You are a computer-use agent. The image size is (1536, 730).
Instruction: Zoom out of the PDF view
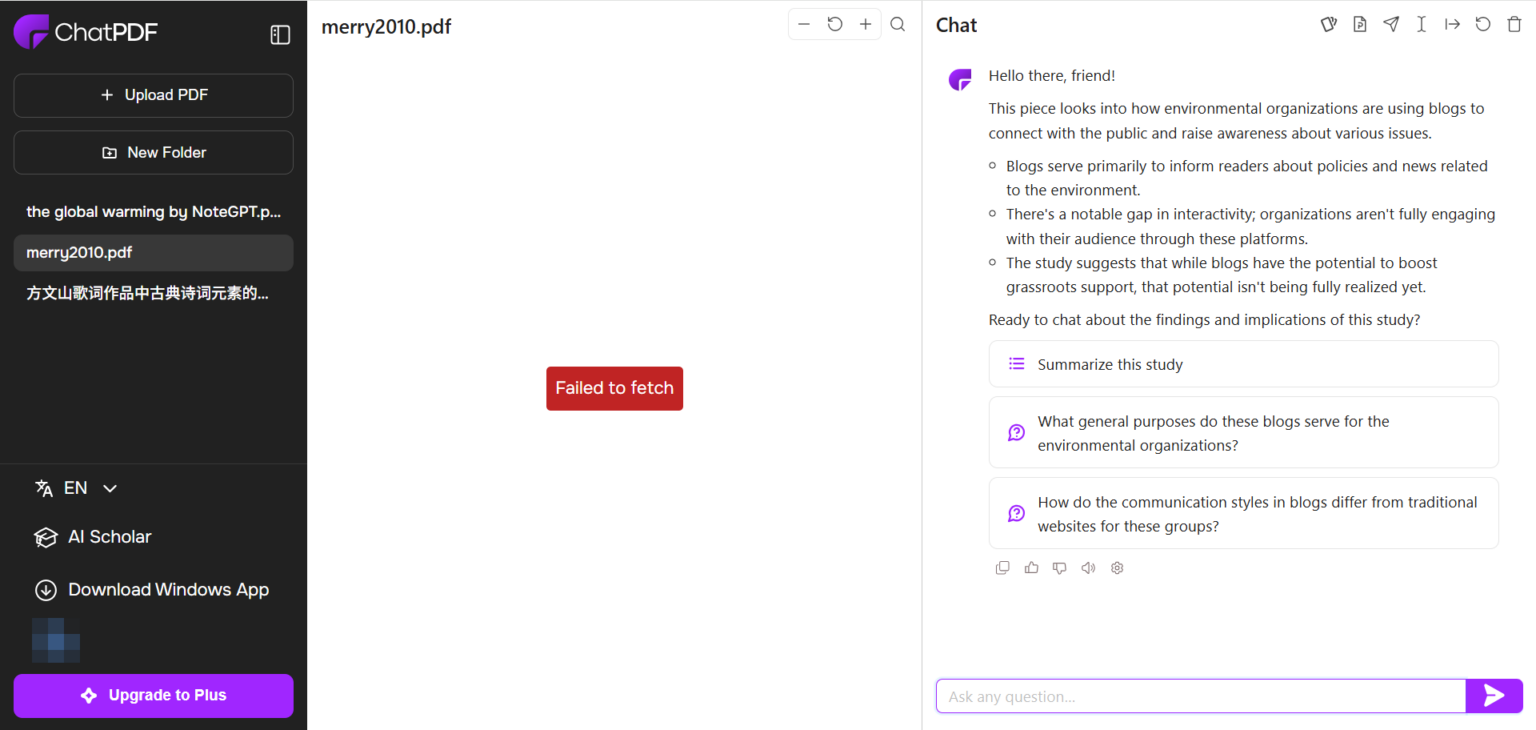tap(804, 23)
